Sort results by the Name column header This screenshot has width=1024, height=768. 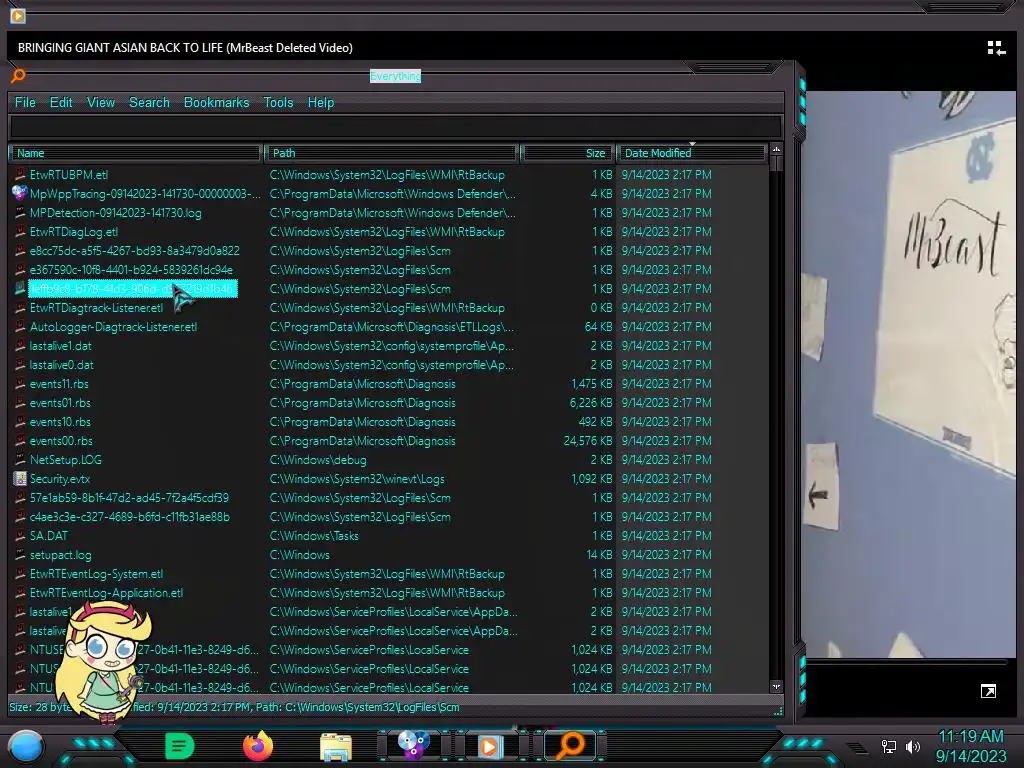(136, 153)
